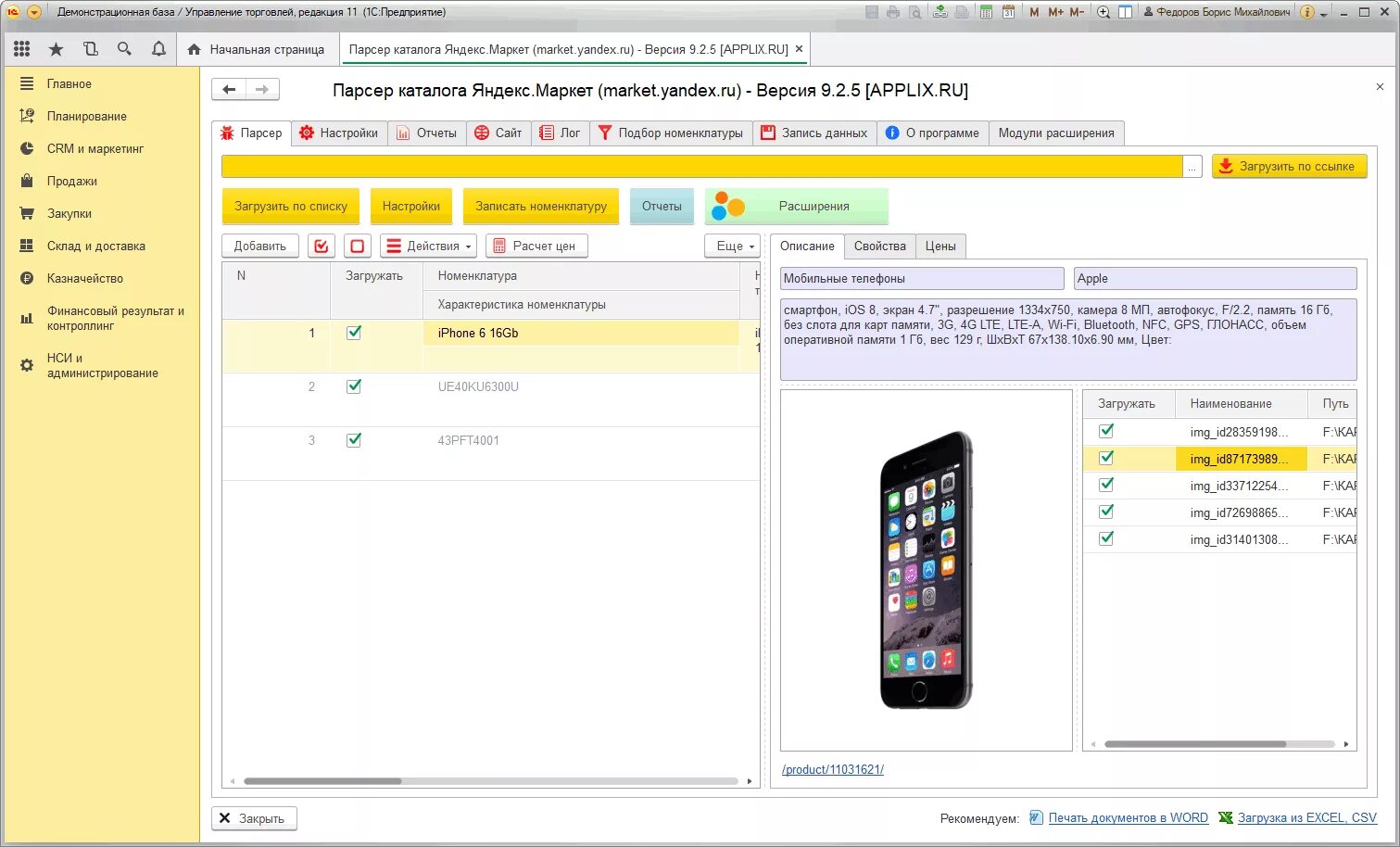This screenshot has width=1400, height=847.
Task: Switch to the Сайт tab
Action: pyautogui.click(x=498, y=133)
